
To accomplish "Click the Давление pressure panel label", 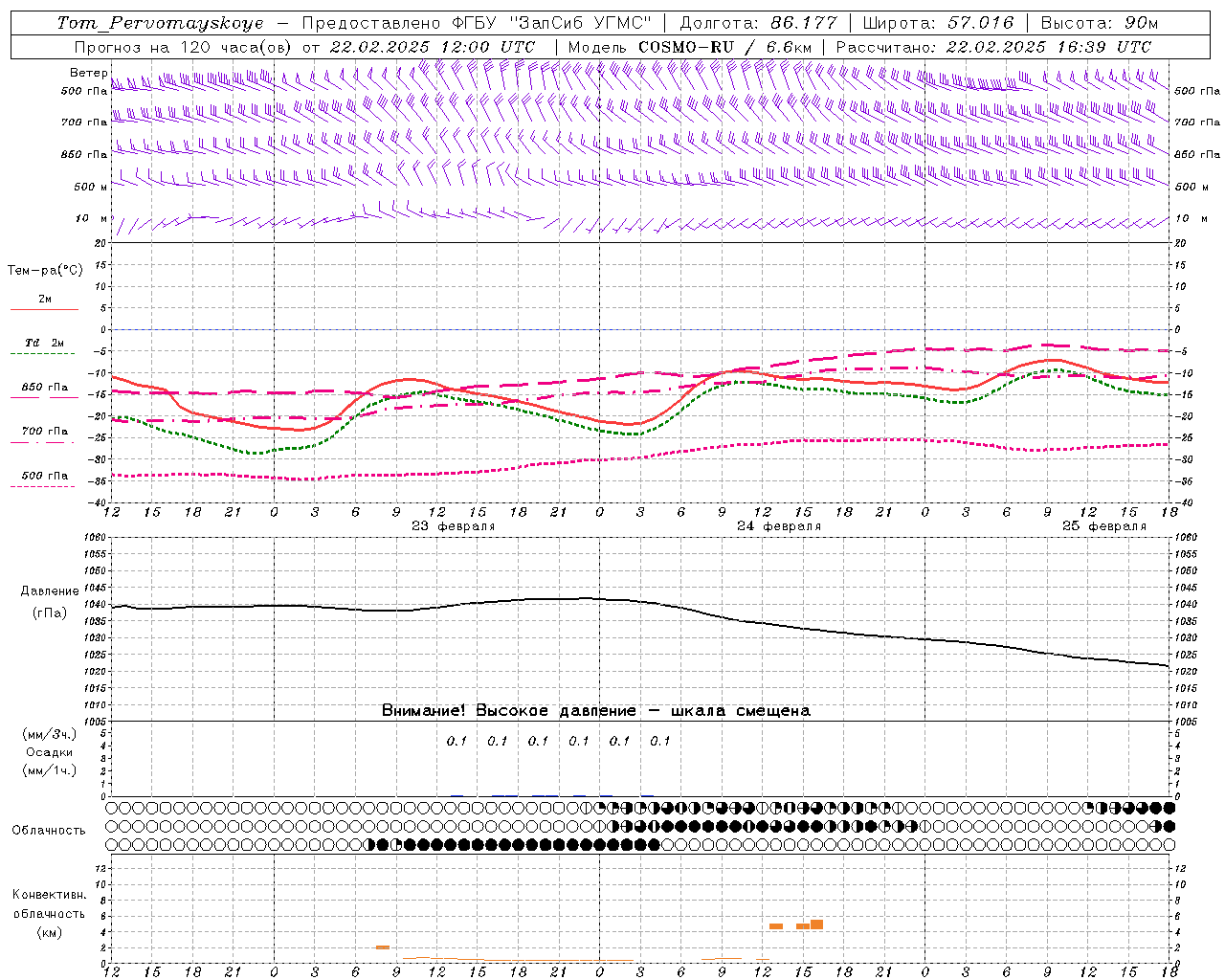I will tap(50, 591).
